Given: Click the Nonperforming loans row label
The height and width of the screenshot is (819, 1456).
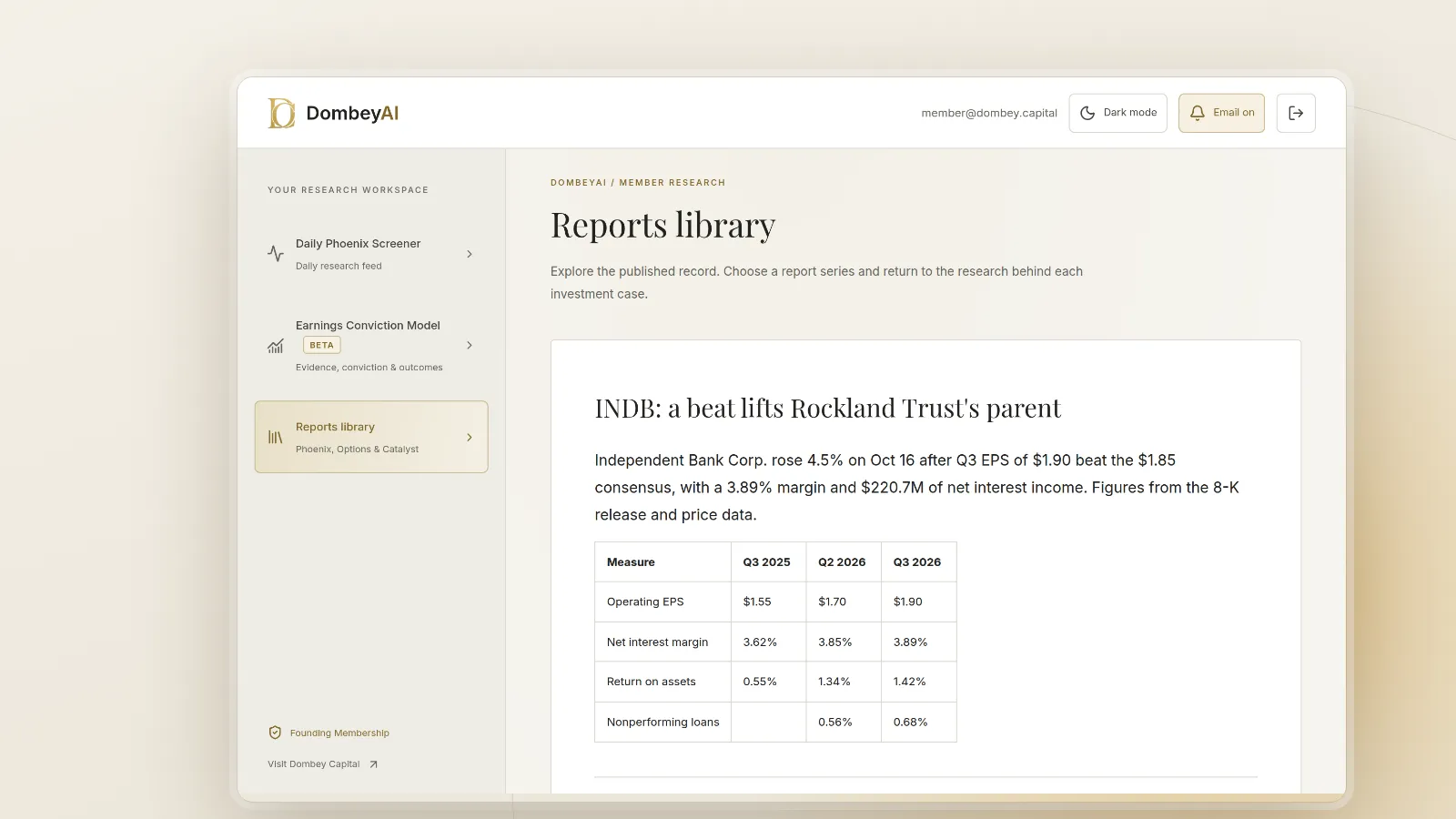Looking at the screenshot, I should [663, 722].
